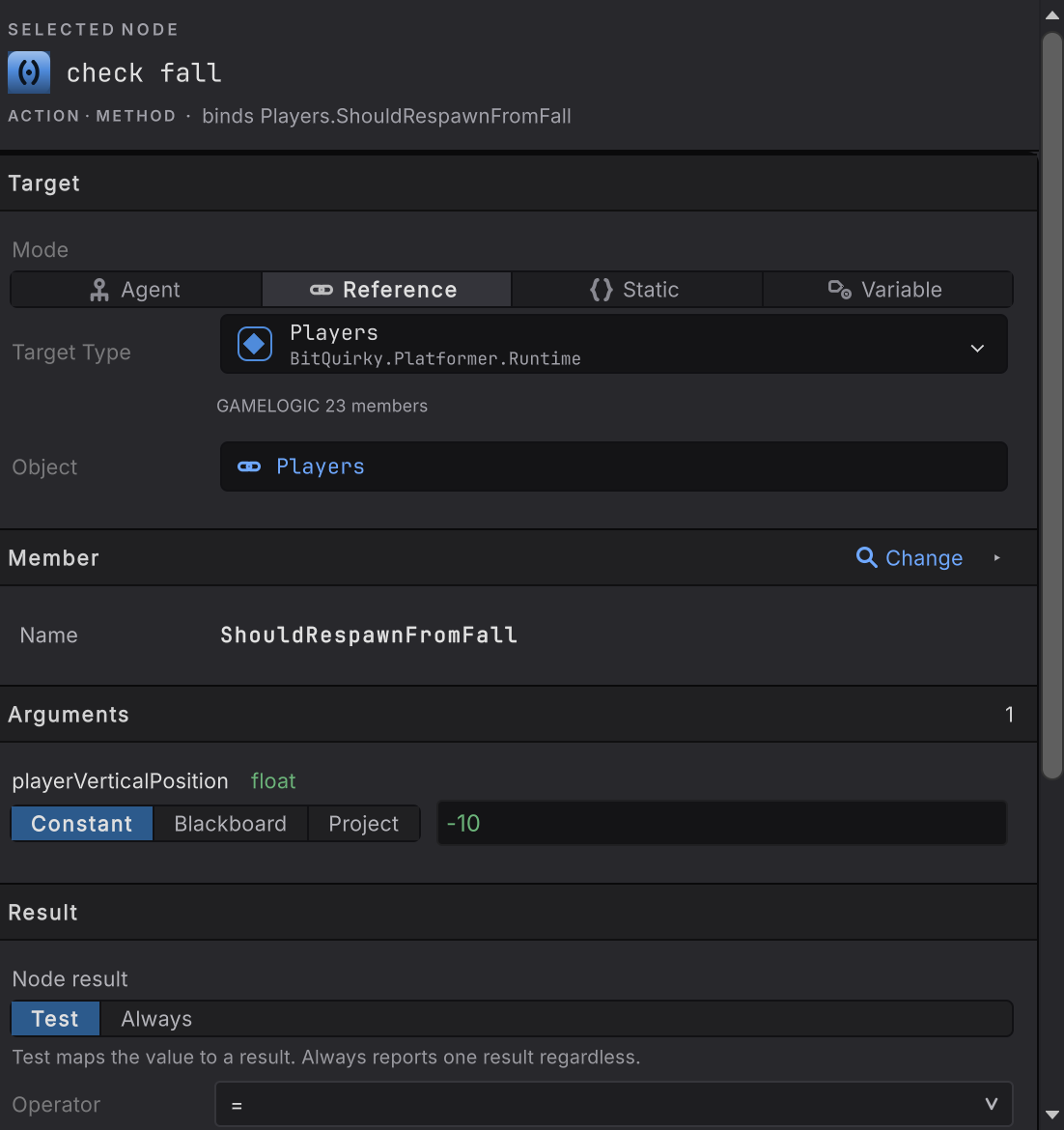Click the Agent mode person icon
Image resolution: width=1064 pixels, height=1130 pixels.
(99, 290)
